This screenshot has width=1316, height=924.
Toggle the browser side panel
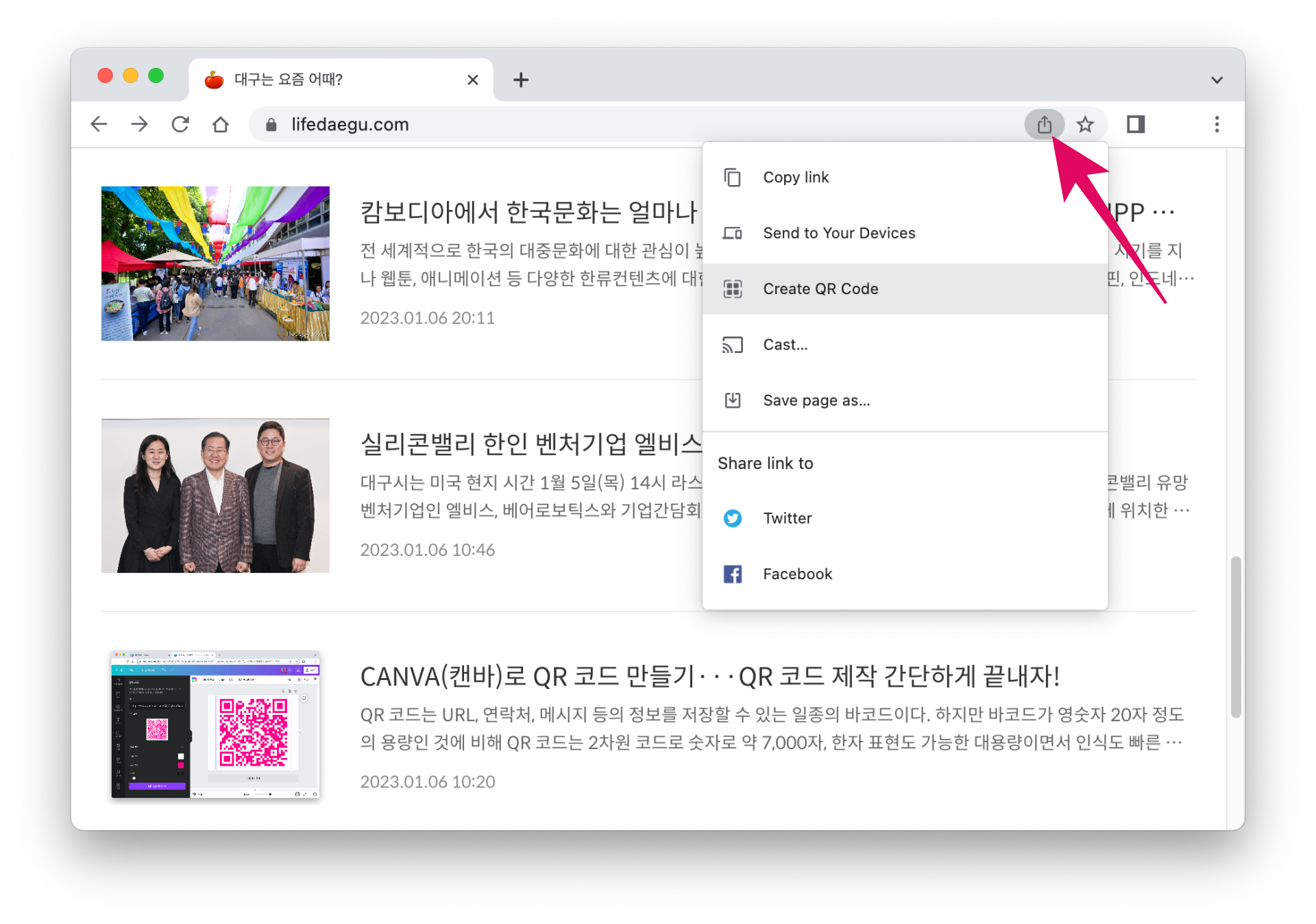(x=1136, y=124)
